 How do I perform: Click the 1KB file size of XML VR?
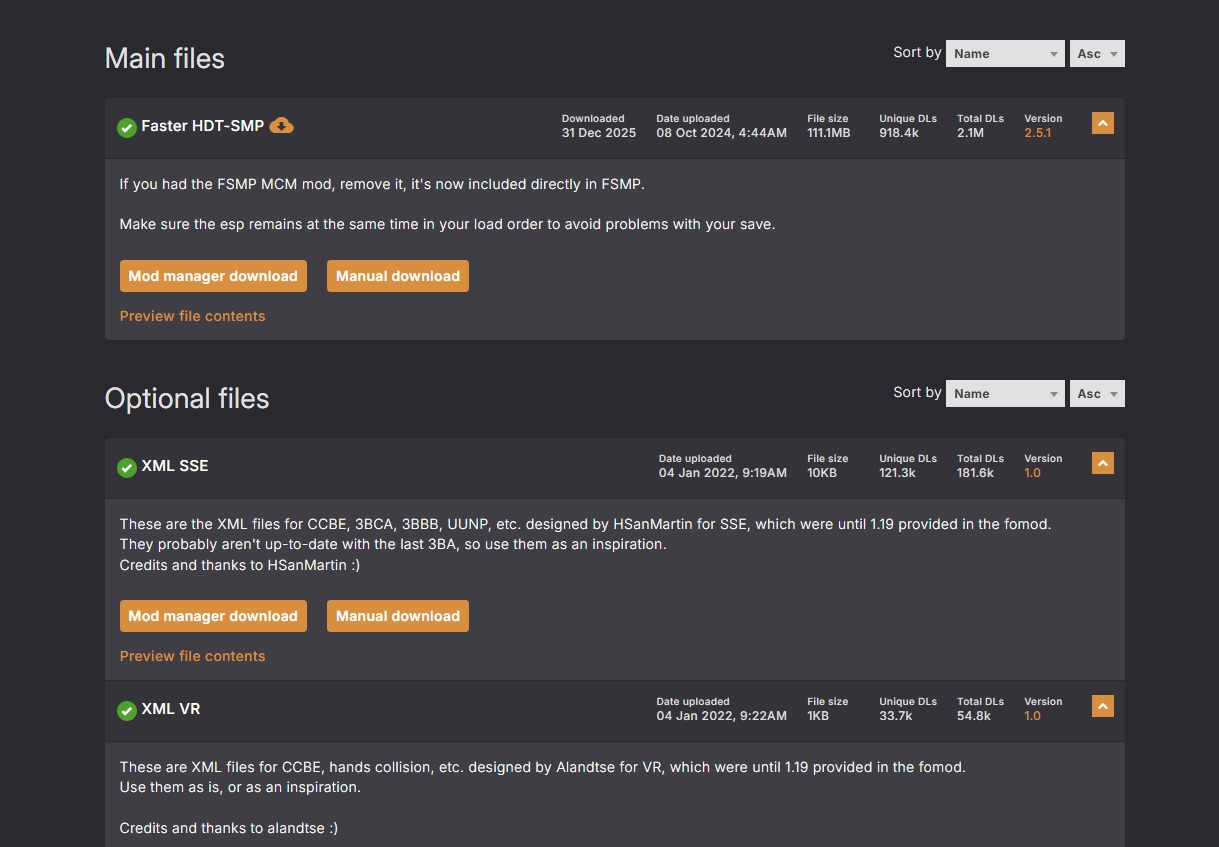click(x=818, y=716)
